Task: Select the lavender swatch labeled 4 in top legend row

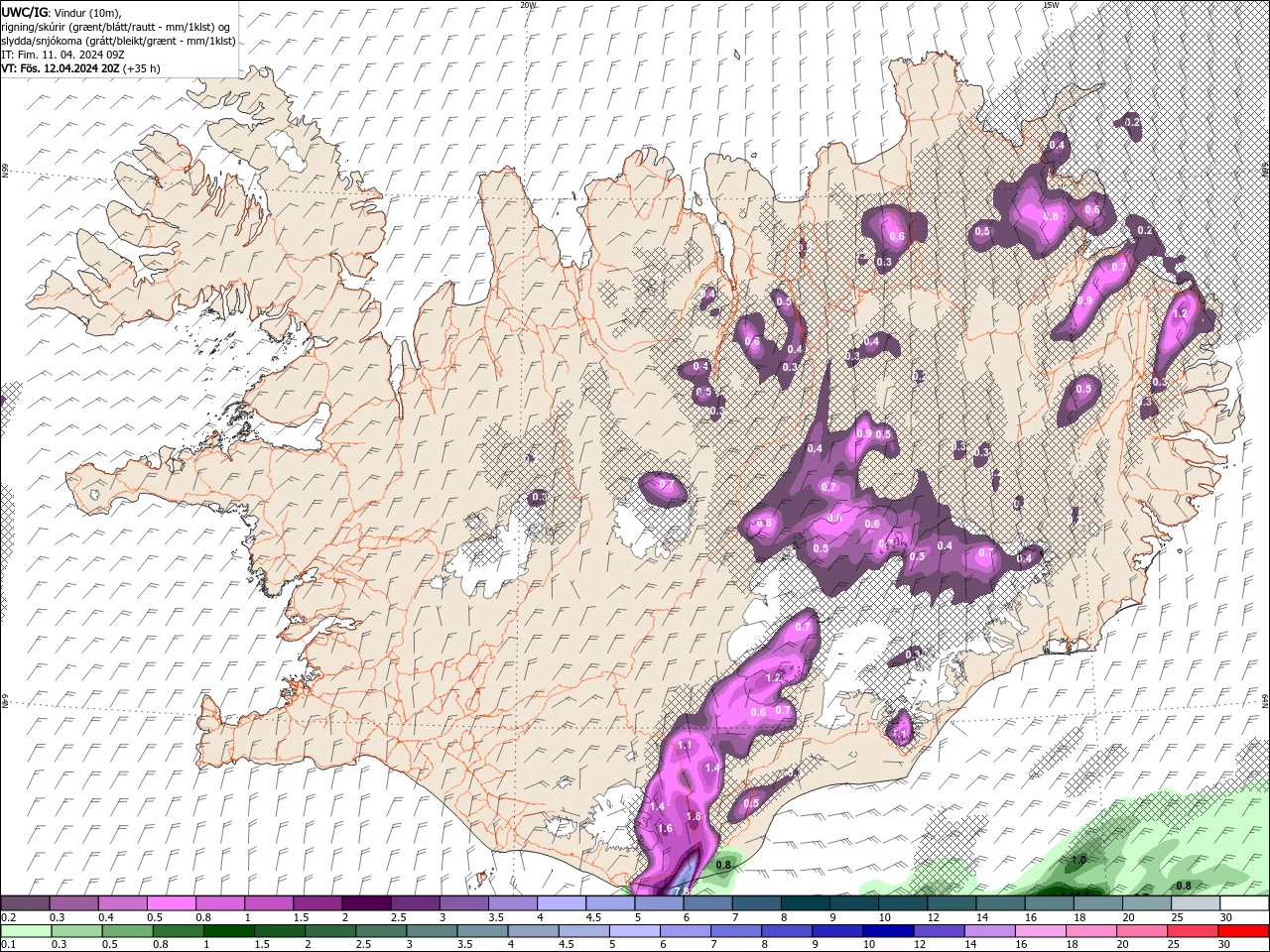Action: 561,902
